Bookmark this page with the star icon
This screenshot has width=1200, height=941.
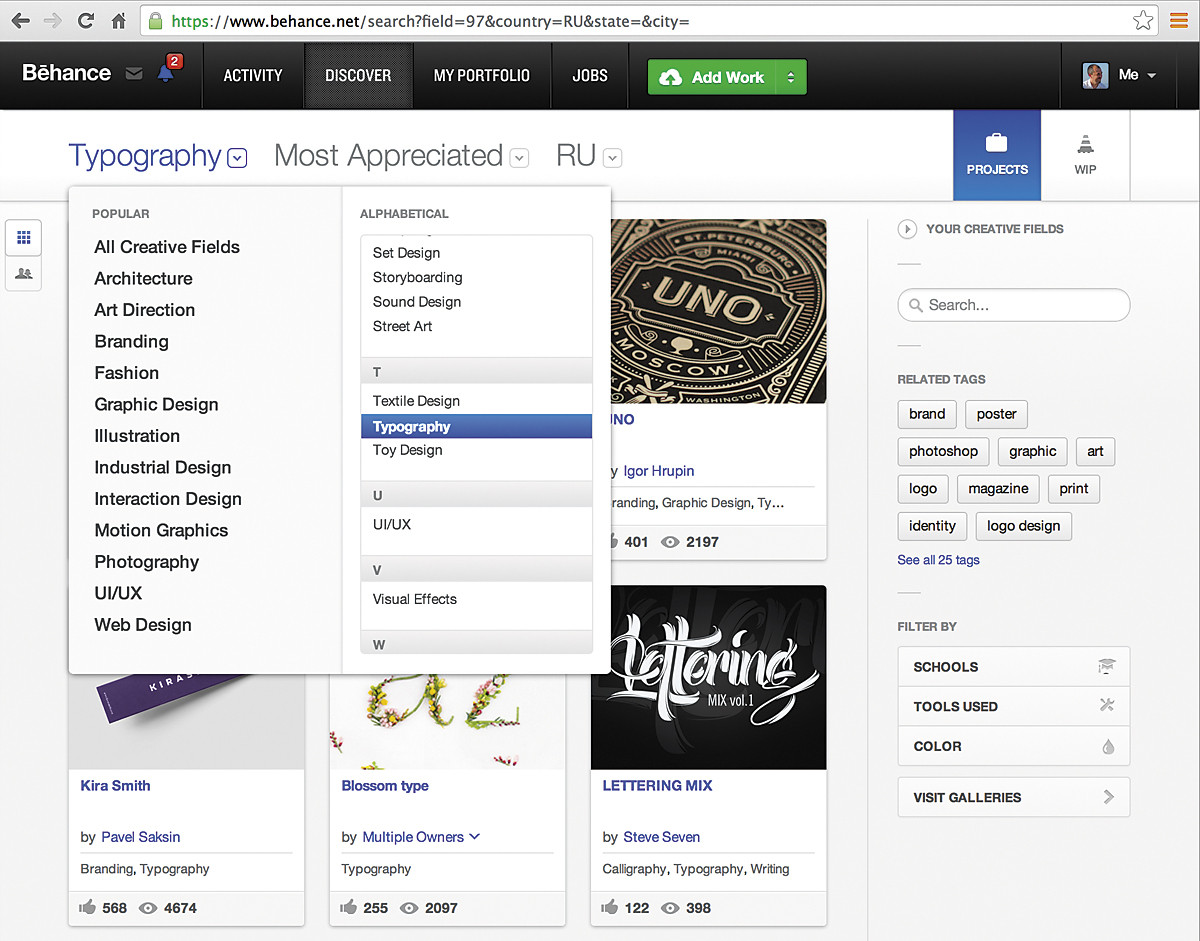[x=1142, y=21]
